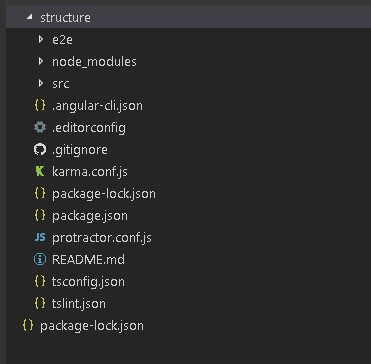Select the node_modules folder name
The image size is (371, 364).
94,62
